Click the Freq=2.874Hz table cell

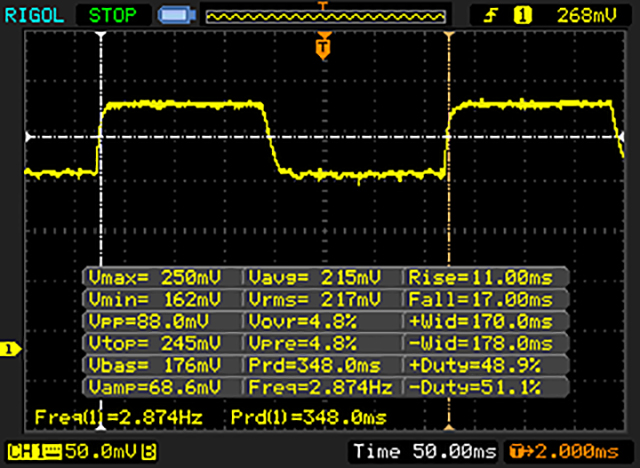(x=321, y=387)
